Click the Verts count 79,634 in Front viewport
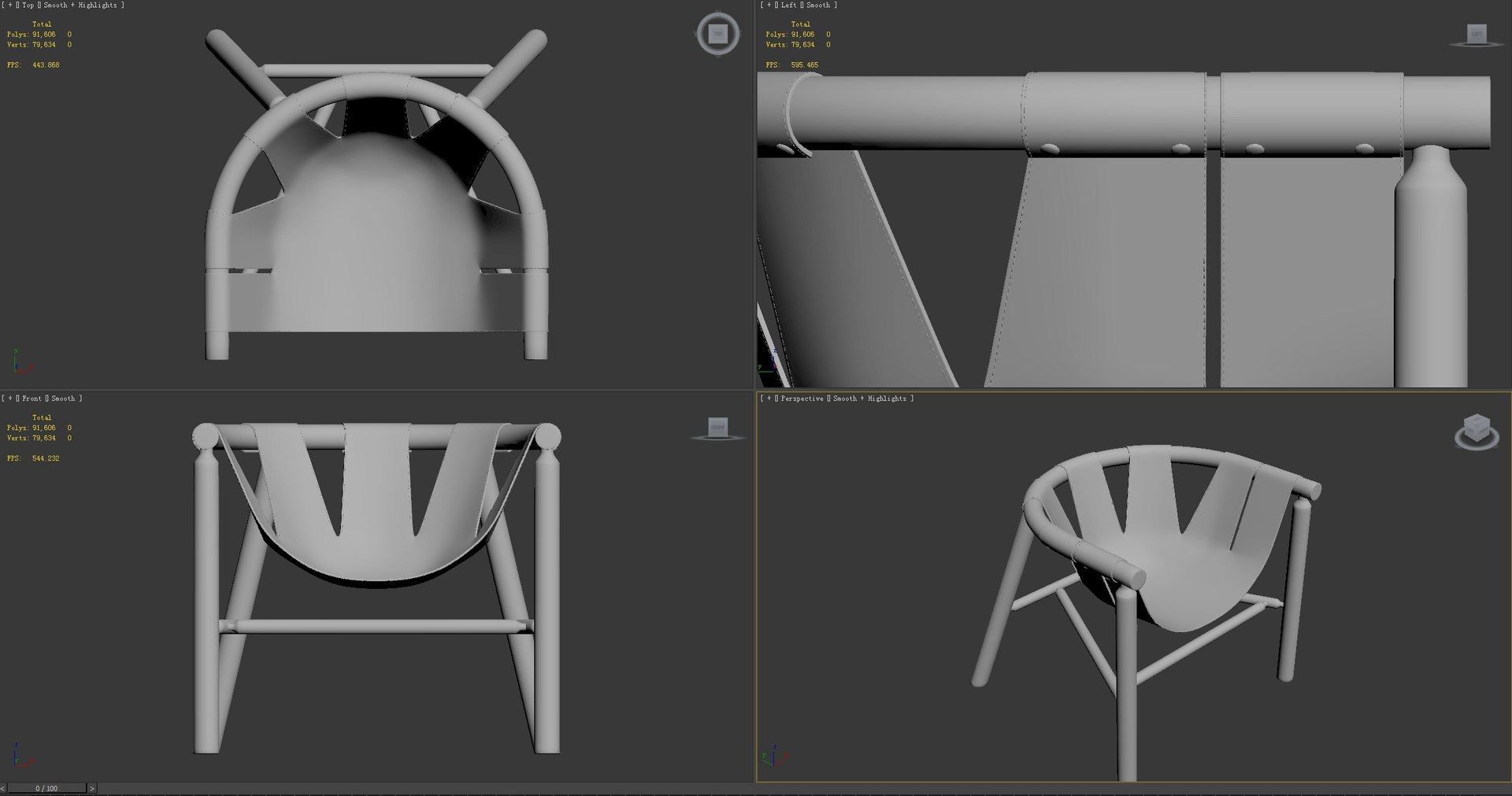This screenshot has width=1512, height=796. pyautogui.click(x=44, y=438)
